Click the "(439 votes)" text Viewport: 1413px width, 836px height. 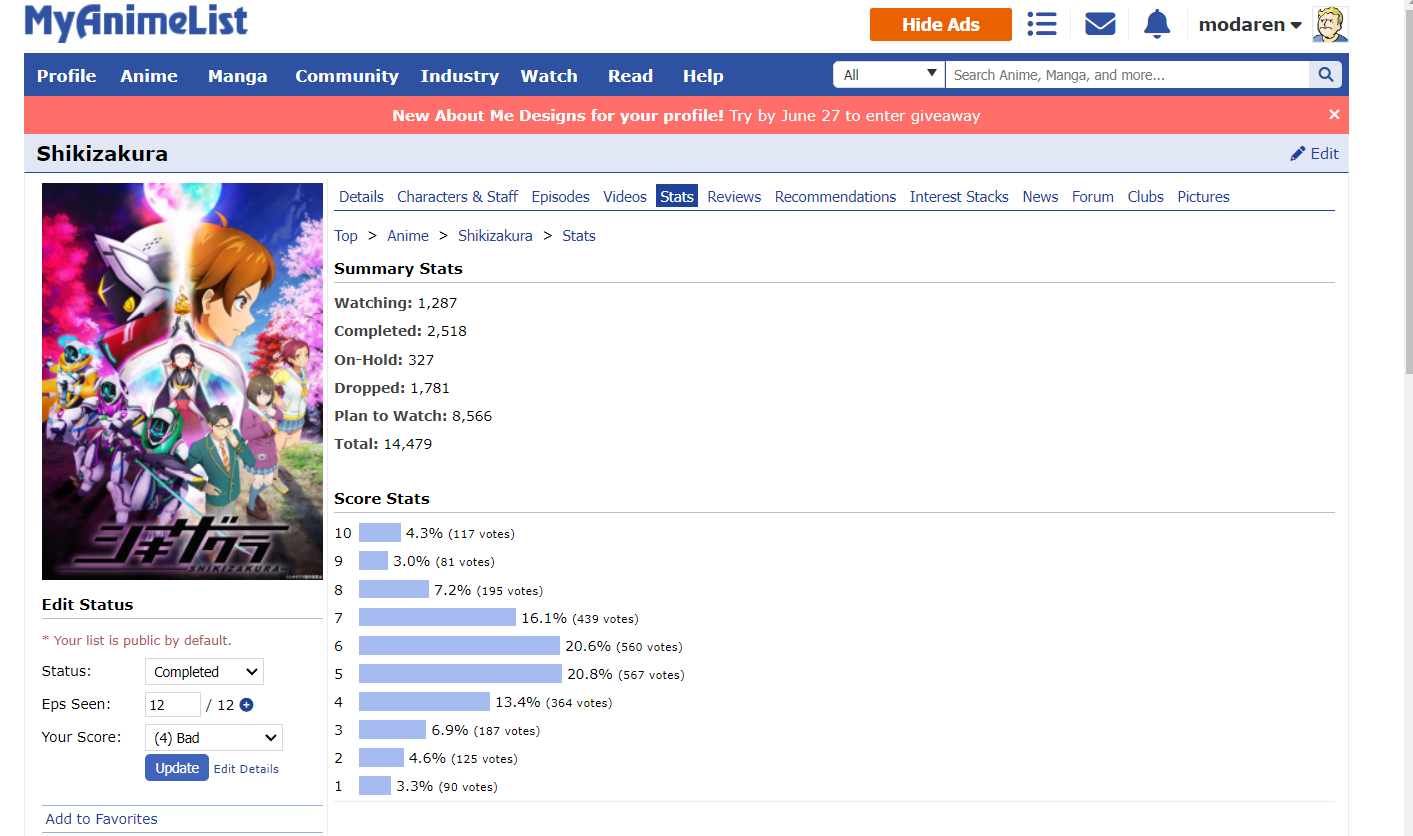[605, 619]
